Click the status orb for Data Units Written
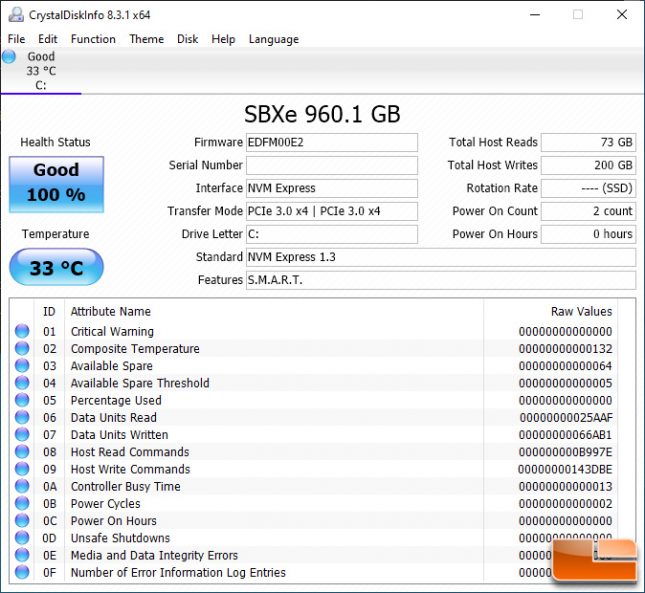The height and width of the screenshot is (593, 645). click(22, 434)
